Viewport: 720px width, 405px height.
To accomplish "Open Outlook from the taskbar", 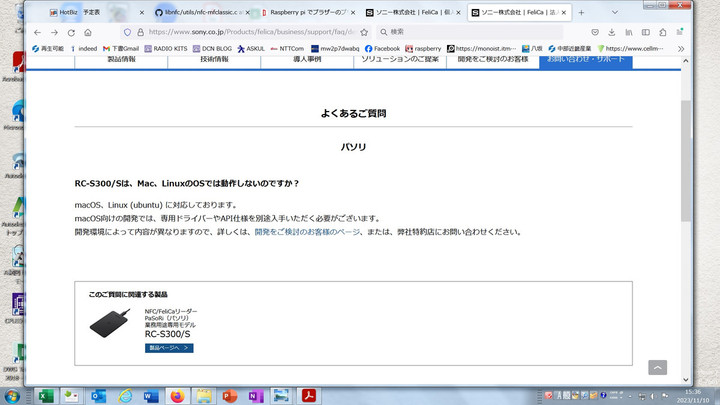I will coord(98,396).
